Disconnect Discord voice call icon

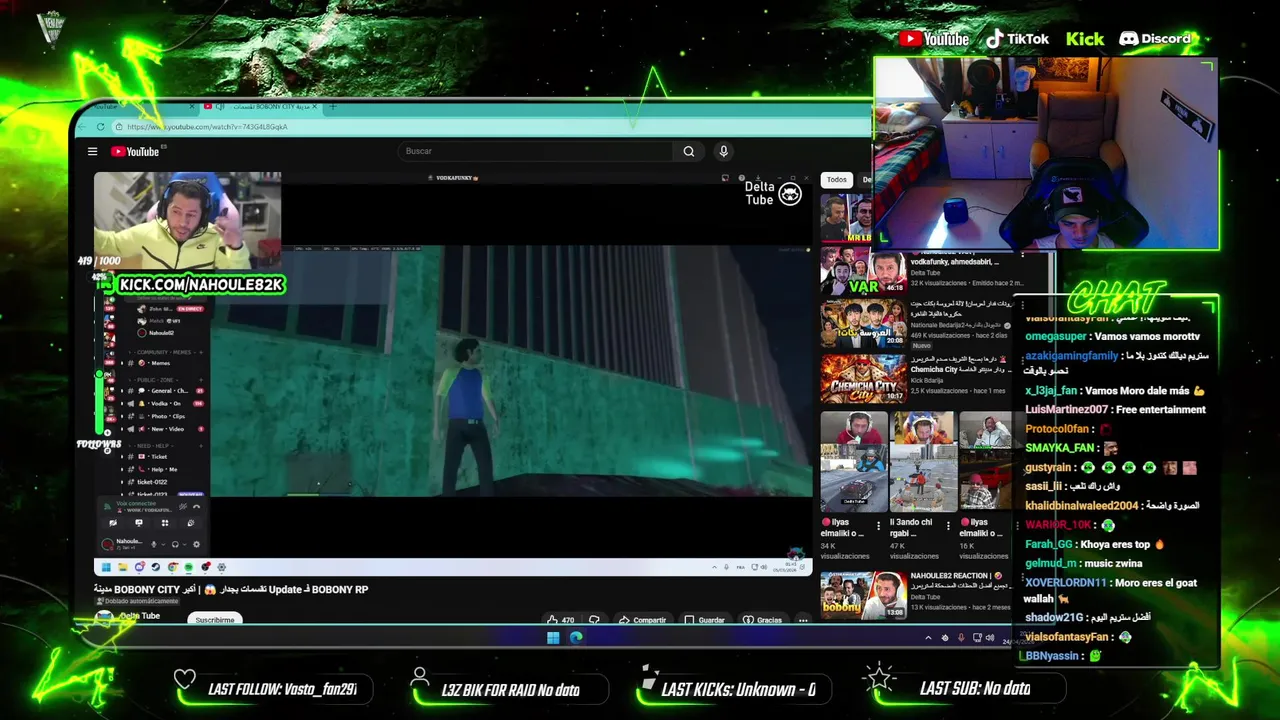[196, 507]
